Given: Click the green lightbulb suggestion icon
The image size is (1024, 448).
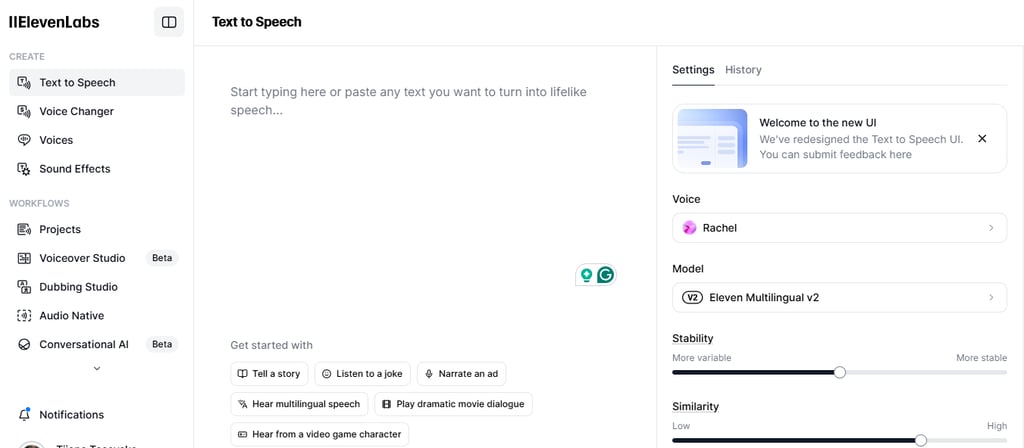Looking at the screenshot, I should coord(586,275).
